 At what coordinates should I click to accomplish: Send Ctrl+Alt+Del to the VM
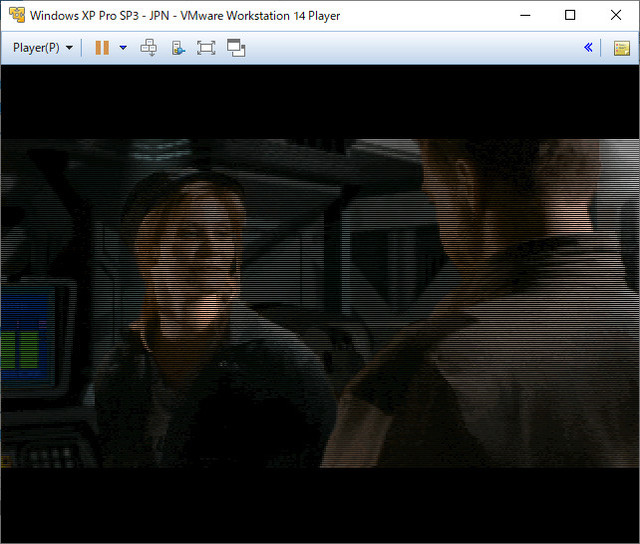(149, 48)
